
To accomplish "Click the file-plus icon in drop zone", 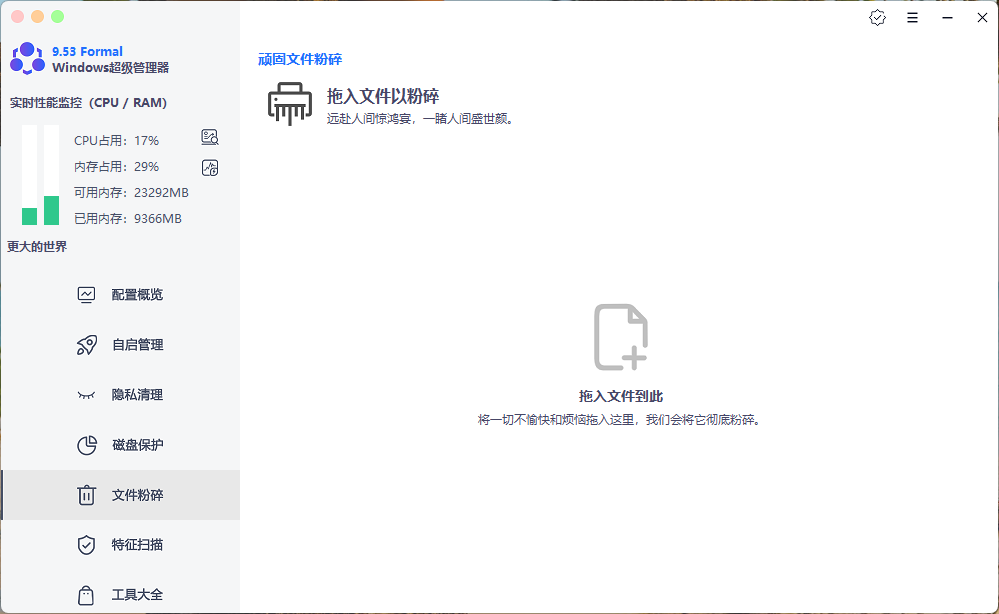I will pos(619,337).
